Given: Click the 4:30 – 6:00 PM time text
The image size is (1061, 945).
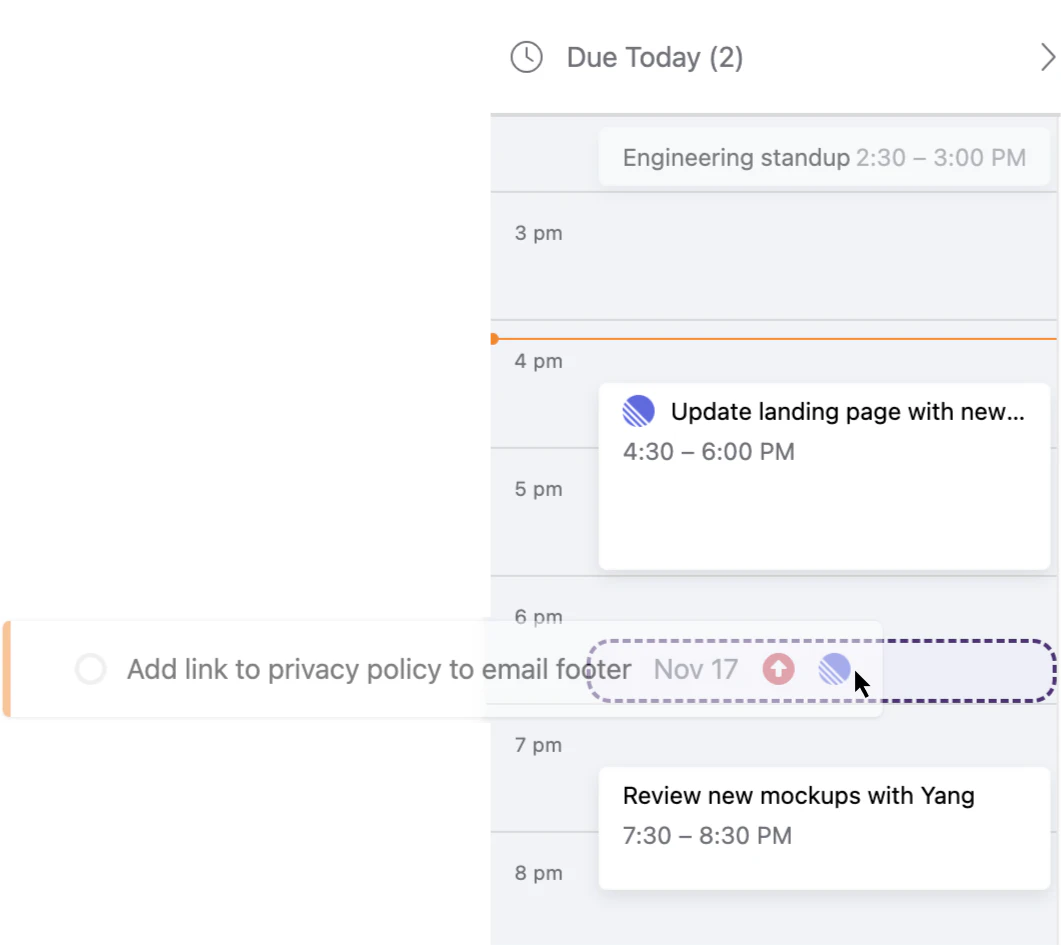Looking at the screenshot, I should pos(708,452).
